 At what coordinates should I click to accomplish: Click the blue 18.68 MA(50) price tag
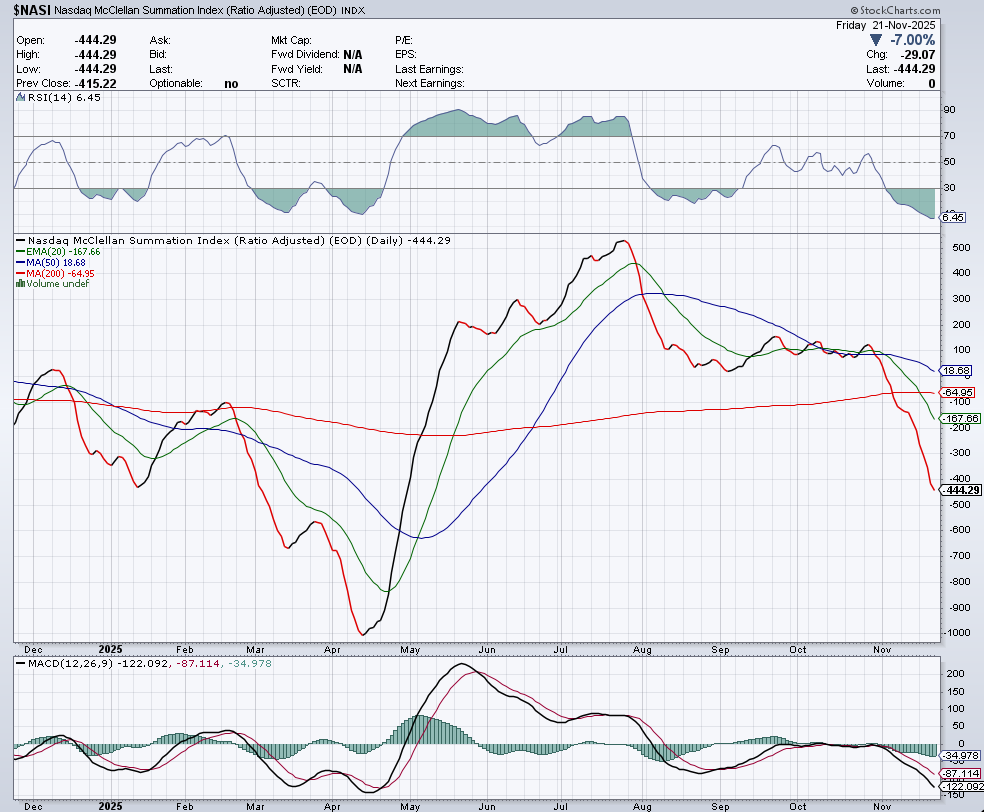pos(956,370)
